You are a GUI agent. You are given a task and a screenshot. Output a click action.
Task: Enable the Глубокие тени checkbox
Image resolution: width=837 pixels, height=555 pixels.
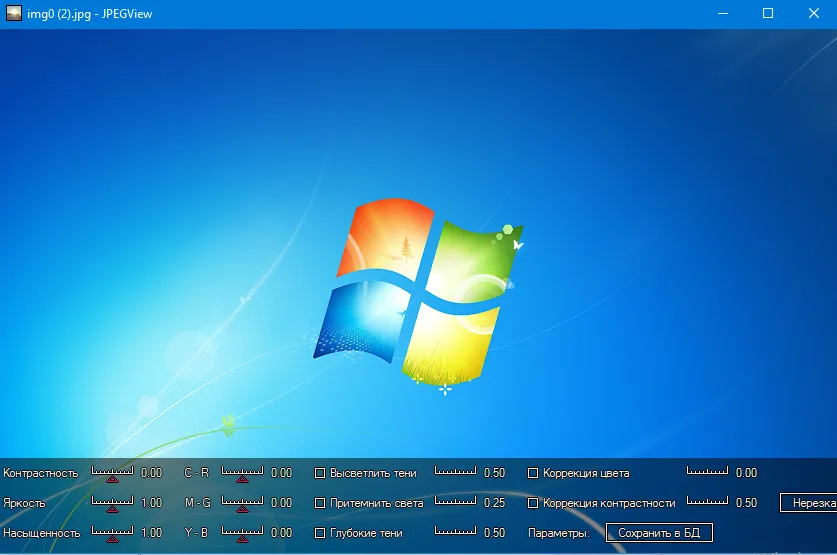pyautogui.click(x=320, y=533)
